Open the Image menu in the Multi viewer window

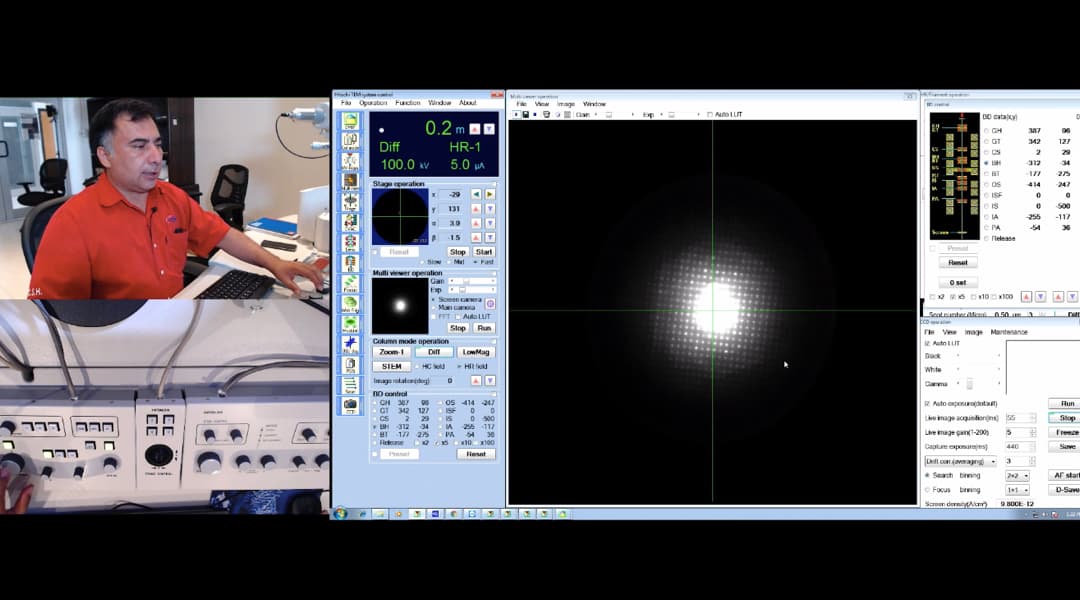point(565,105)
